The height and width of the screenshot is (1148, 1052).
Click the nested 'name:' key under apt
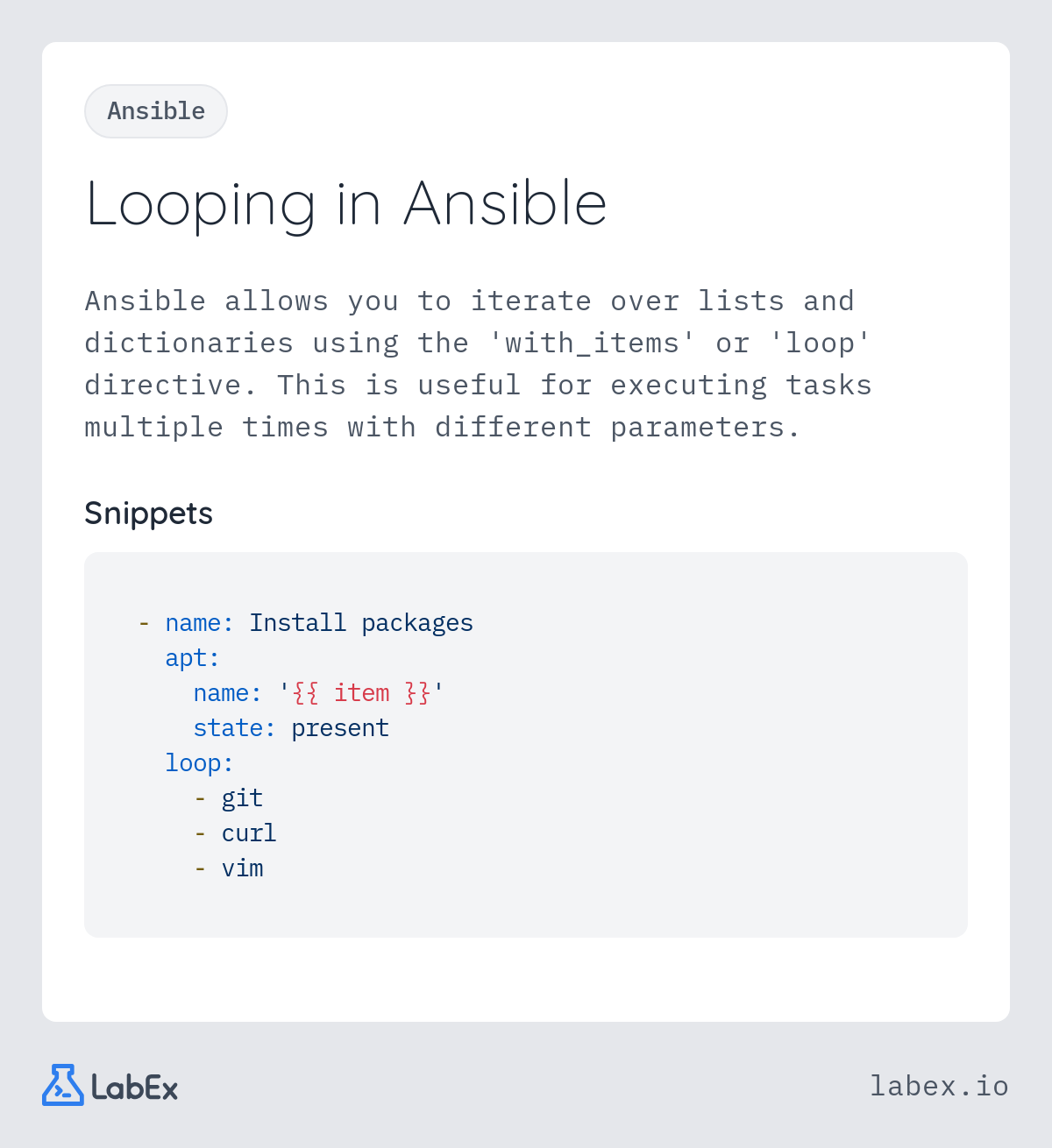click(227, 693)
